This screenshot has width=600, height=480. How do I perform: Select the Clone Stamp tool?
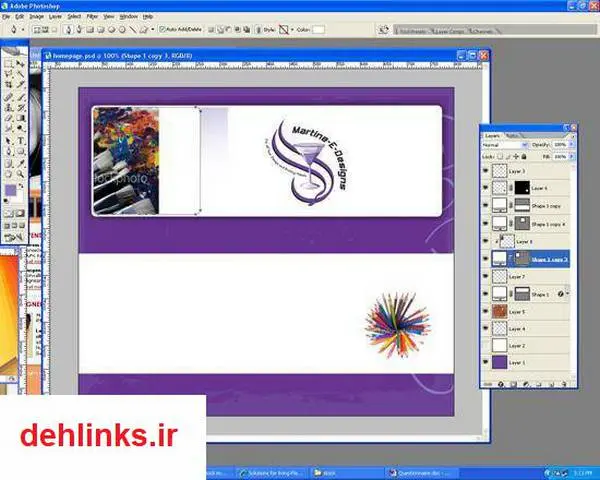(8, 107)
